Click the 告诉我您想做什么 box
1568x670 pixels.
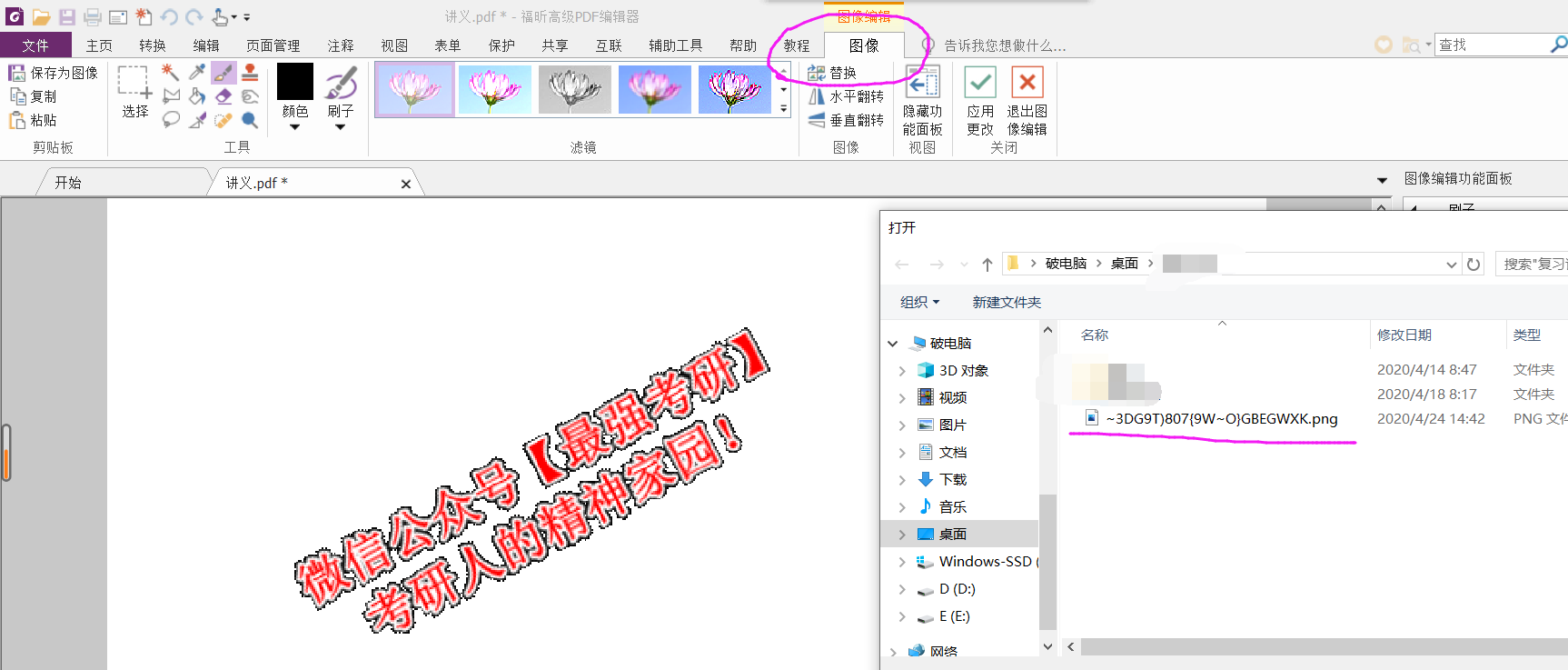click(x=1005, y=45)
